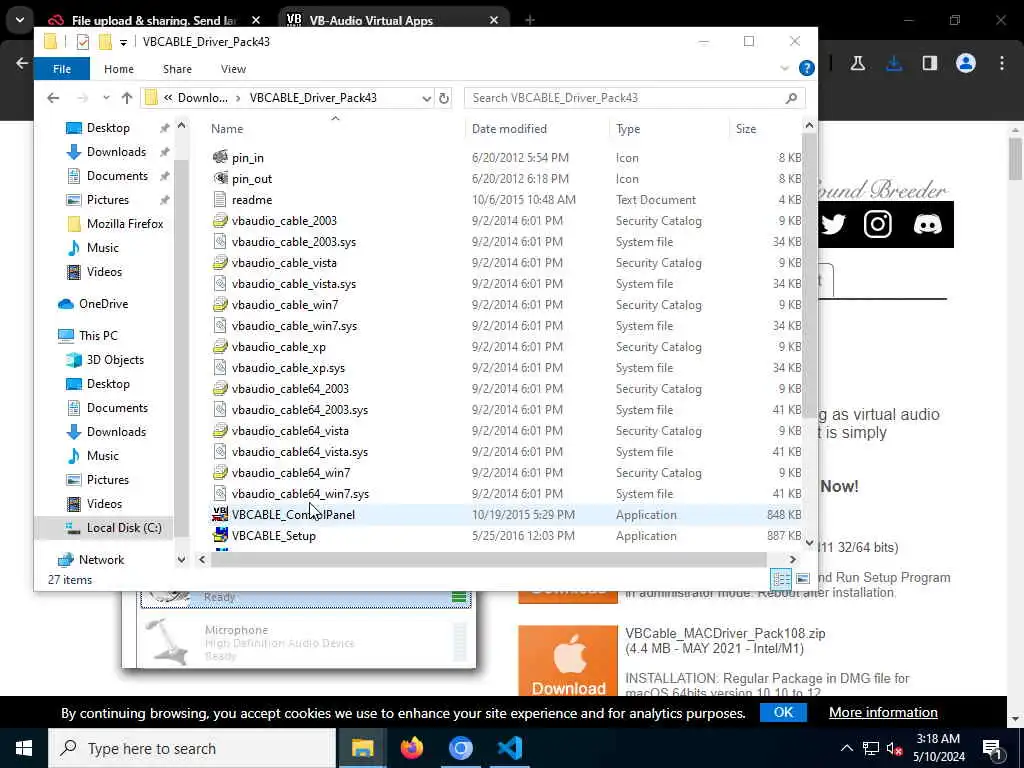This screenshot has height=768, width=1024.
Task: Sort files by Type column
Action: 628,129
